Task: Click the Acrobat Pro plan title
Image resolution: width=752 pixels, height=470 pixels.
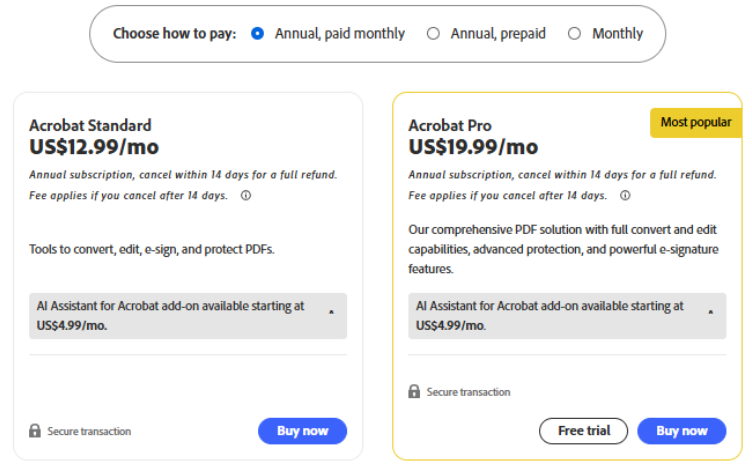Action: pos(450,126)
